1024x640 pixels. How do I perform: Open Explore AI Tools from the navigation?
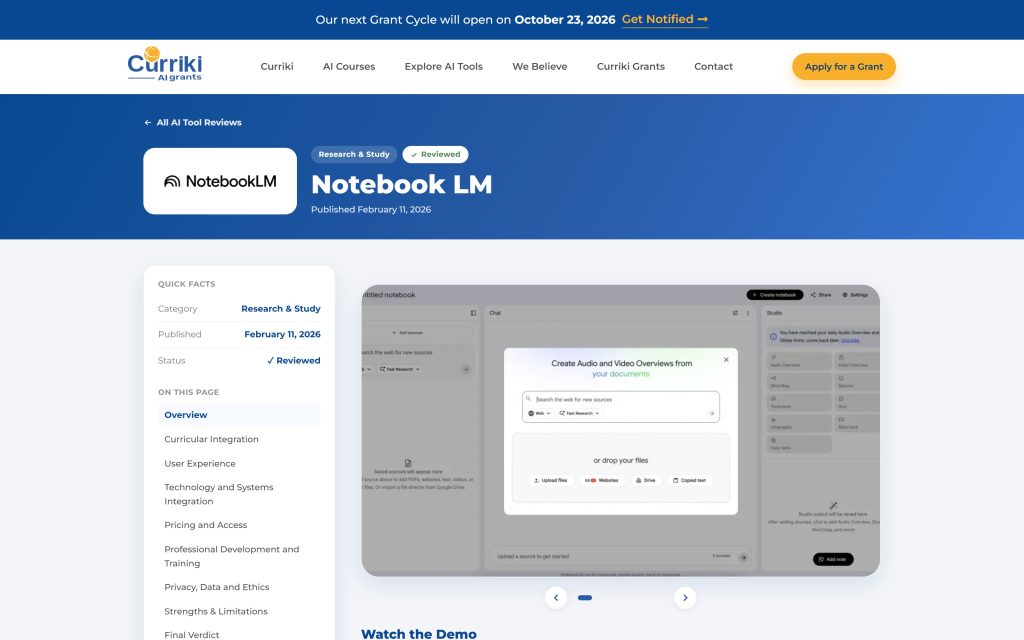pyautogui.click(x=443, y=67)
